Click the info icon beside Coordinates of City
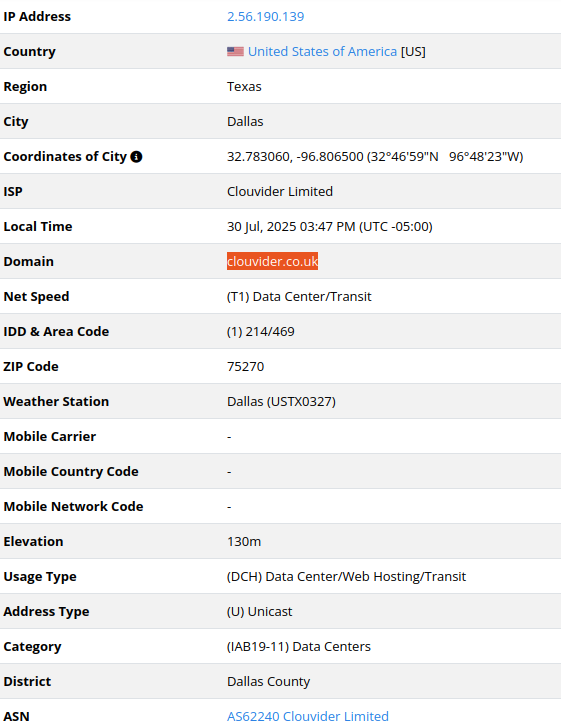This screenshot has width=561, height=728. tap(136, 157)
